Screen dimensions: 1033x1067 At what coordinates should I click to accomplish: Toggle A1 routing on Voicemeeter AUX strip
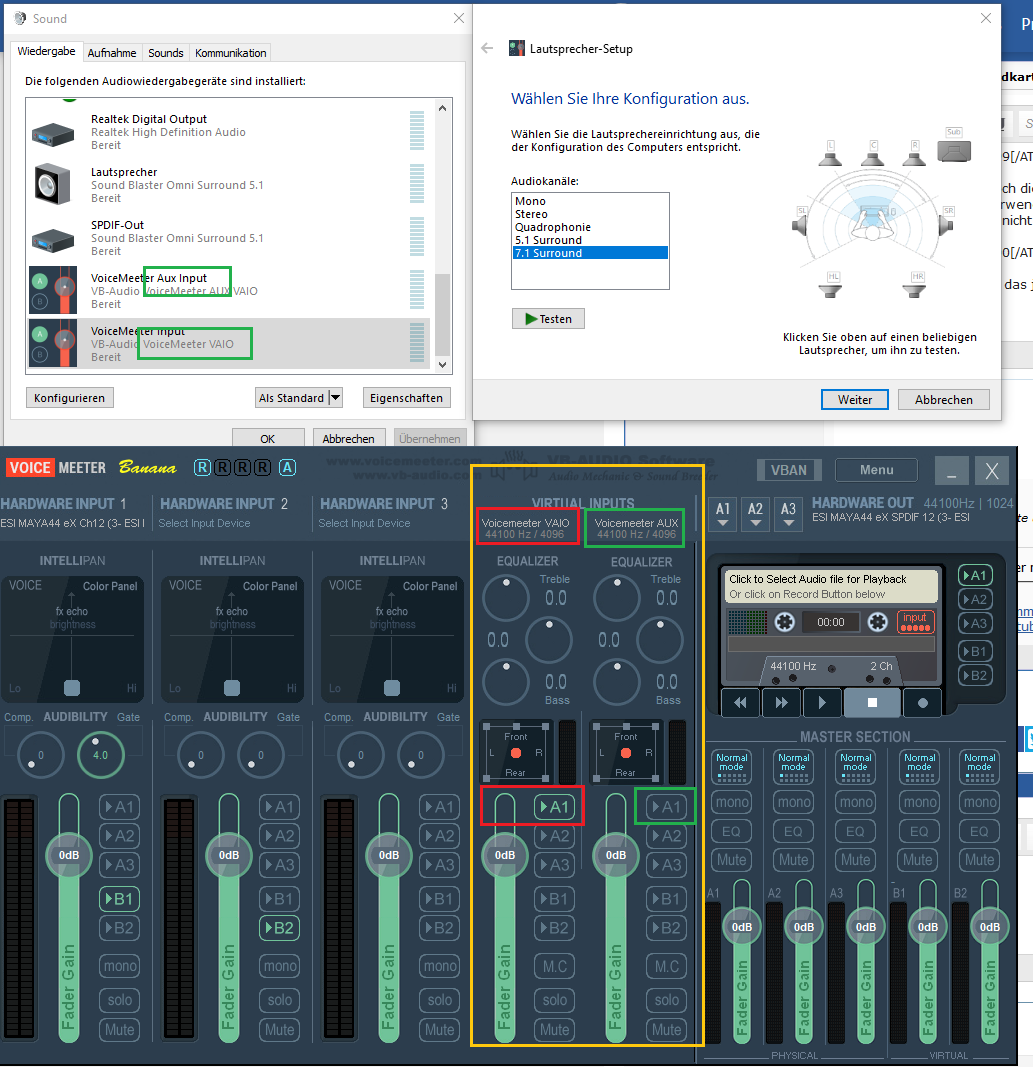coord(666,807)
